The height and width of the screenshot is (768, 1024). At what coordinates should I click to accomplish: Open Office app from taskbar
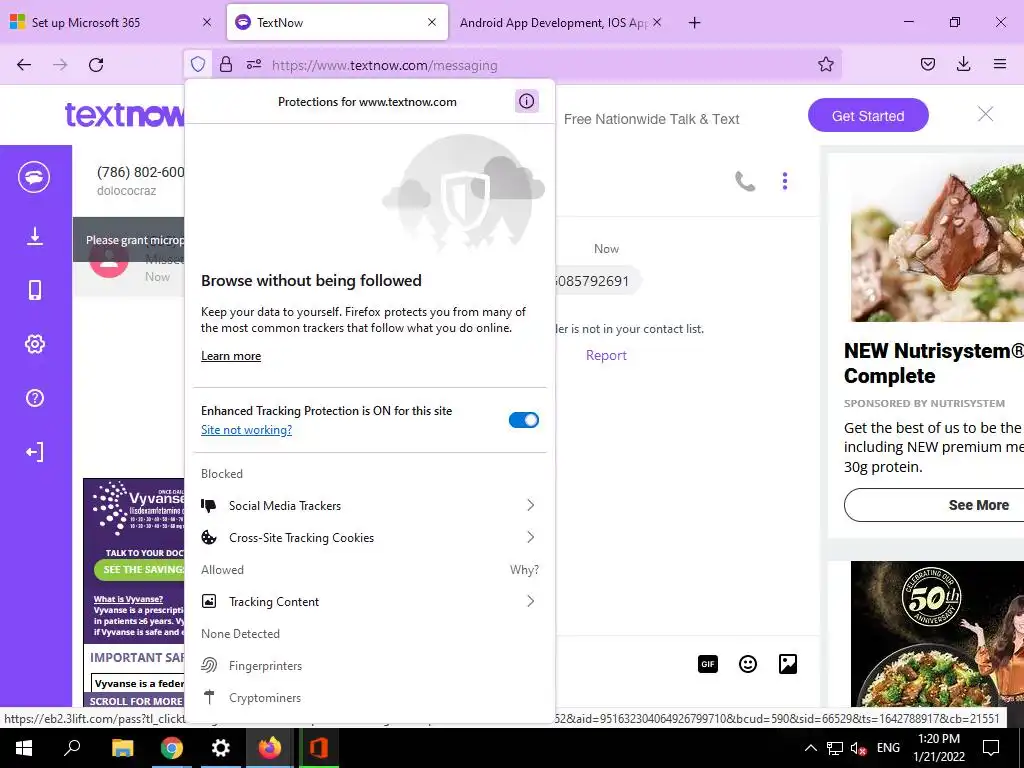[319, 747]
